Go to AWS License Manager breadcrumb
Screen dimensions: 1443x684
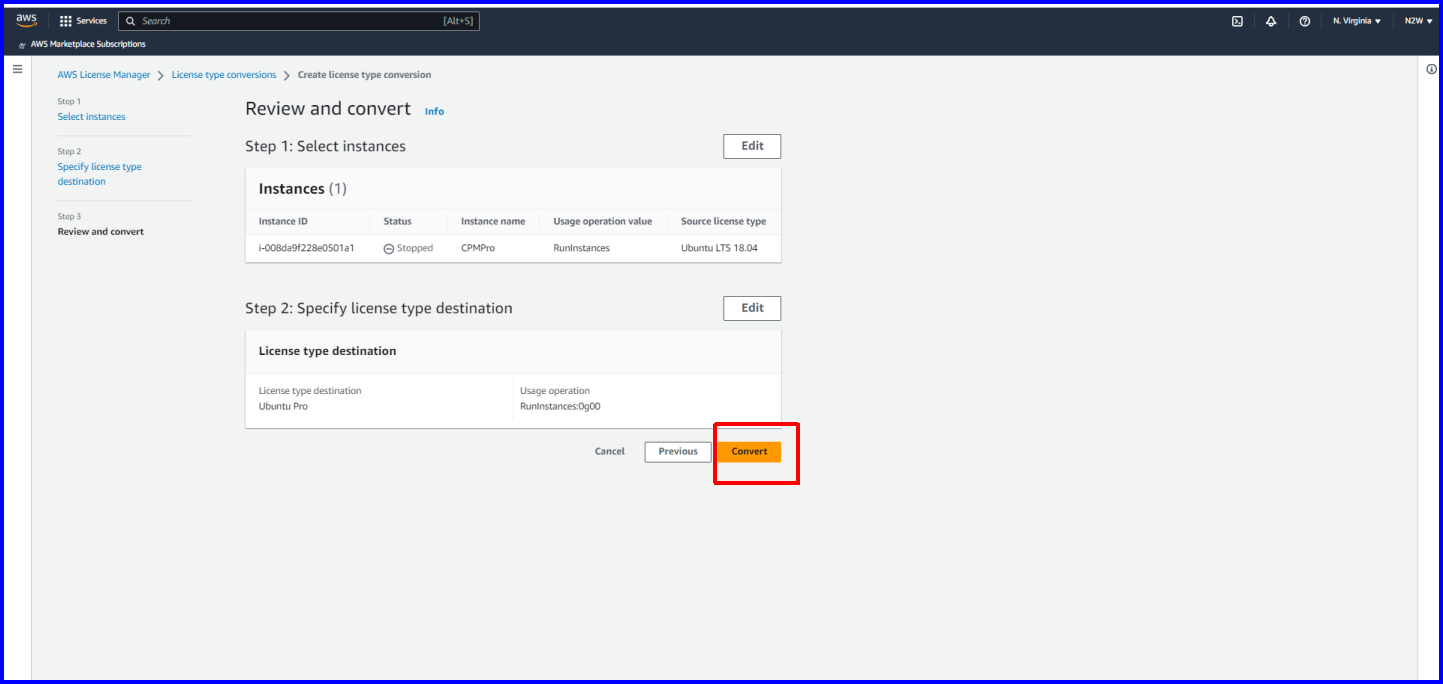(104, 75)
